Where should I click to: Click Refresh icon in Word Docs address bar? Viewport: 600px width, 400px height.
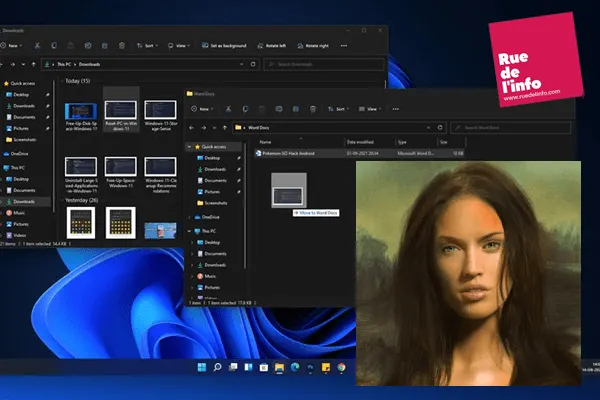440,127
